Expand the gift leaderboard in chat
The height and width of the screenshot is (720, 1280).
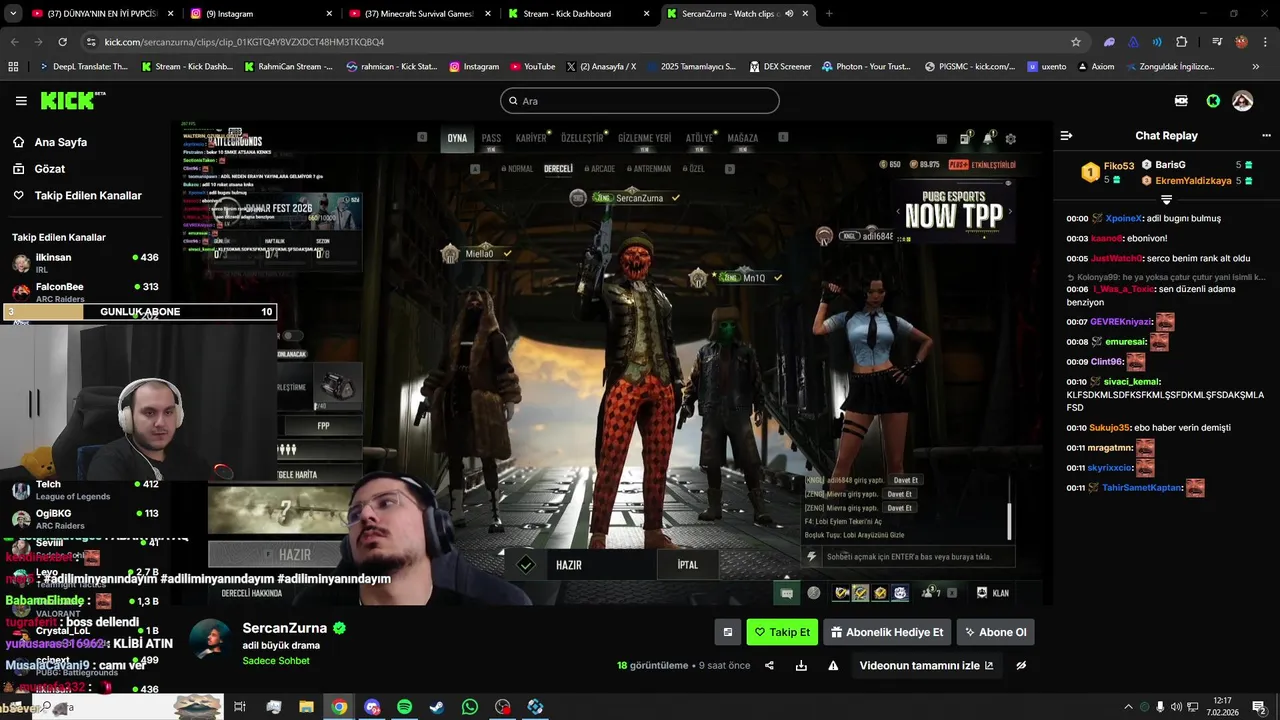click(x=1166, y=200)
